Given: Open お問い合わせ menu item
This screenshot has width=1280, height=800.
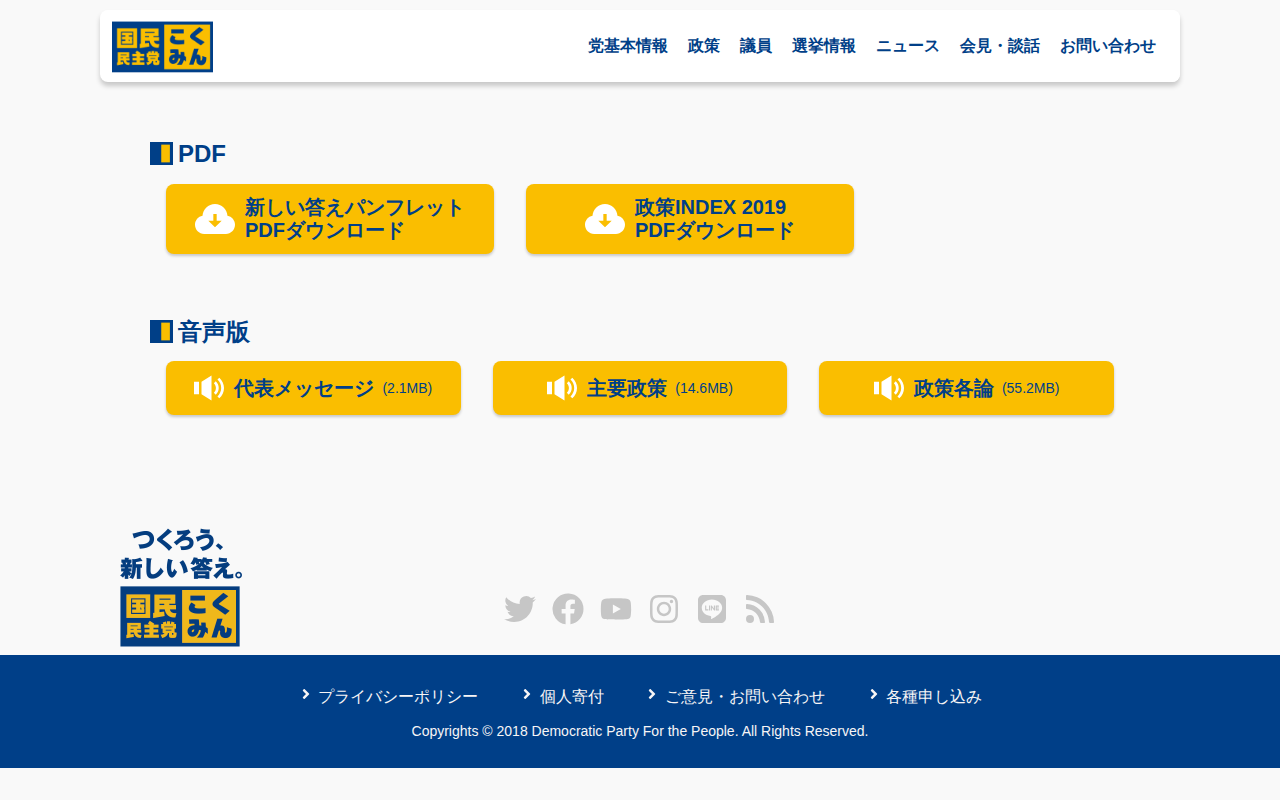Looking at the screenshot, I should click(1108, 46).
